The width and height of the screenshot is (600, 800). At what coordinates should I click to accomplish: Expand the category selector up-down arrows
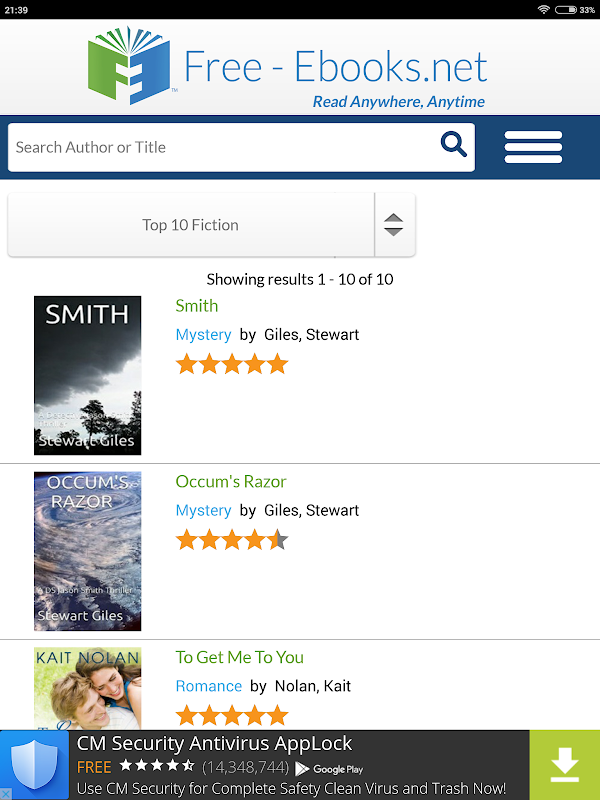point(394,225)
